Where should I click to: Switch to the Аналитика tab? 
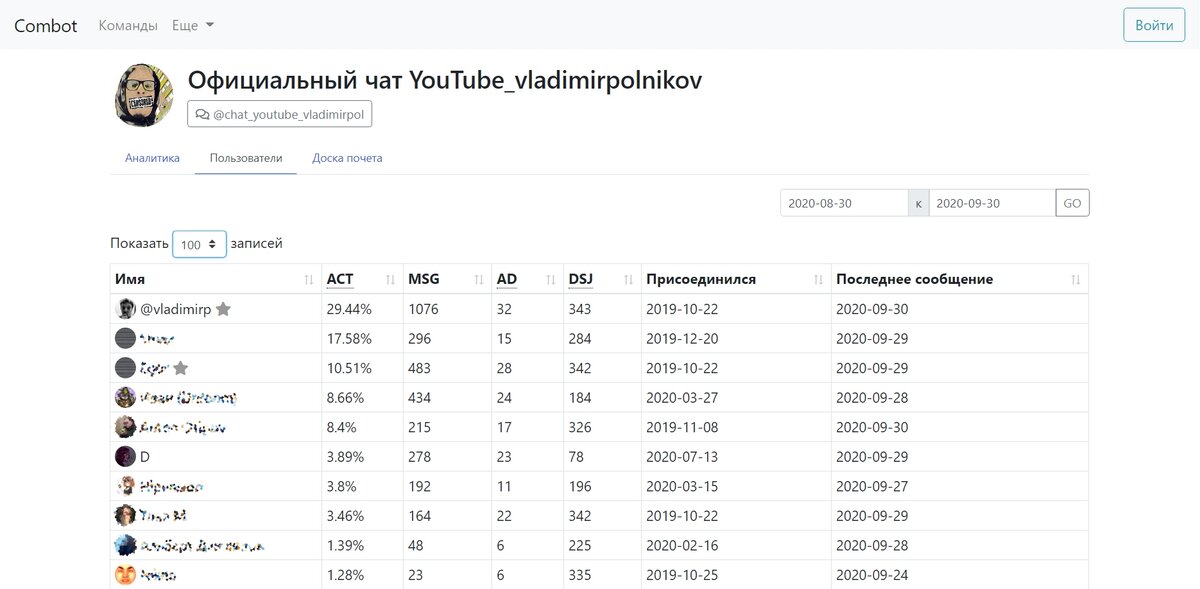152,158
